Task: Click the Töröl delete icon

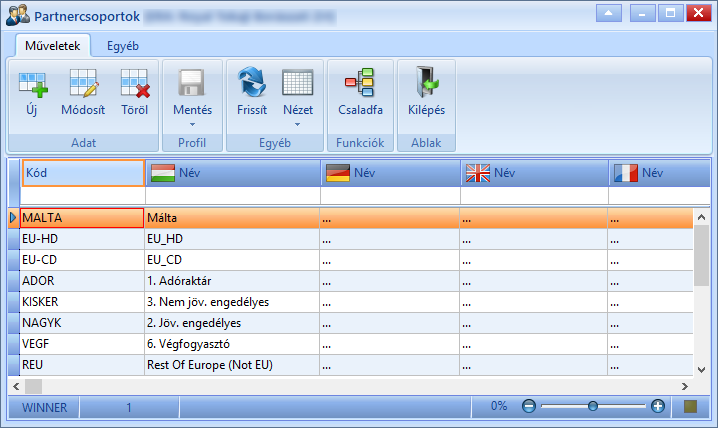Action: [x=135, y=83]
